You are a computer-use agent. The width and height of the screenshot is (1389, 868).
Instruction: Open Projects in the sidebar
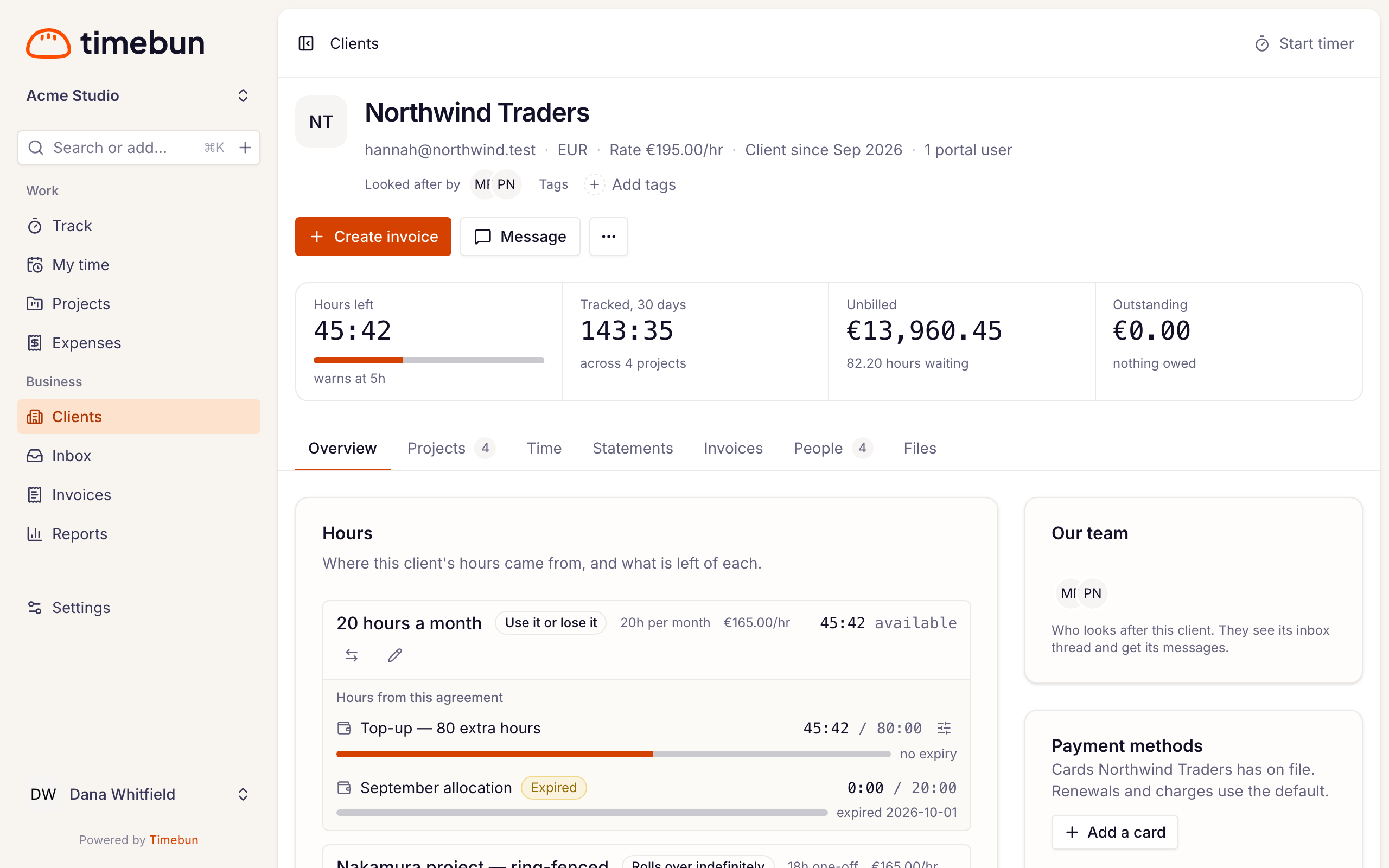(139, 304)
